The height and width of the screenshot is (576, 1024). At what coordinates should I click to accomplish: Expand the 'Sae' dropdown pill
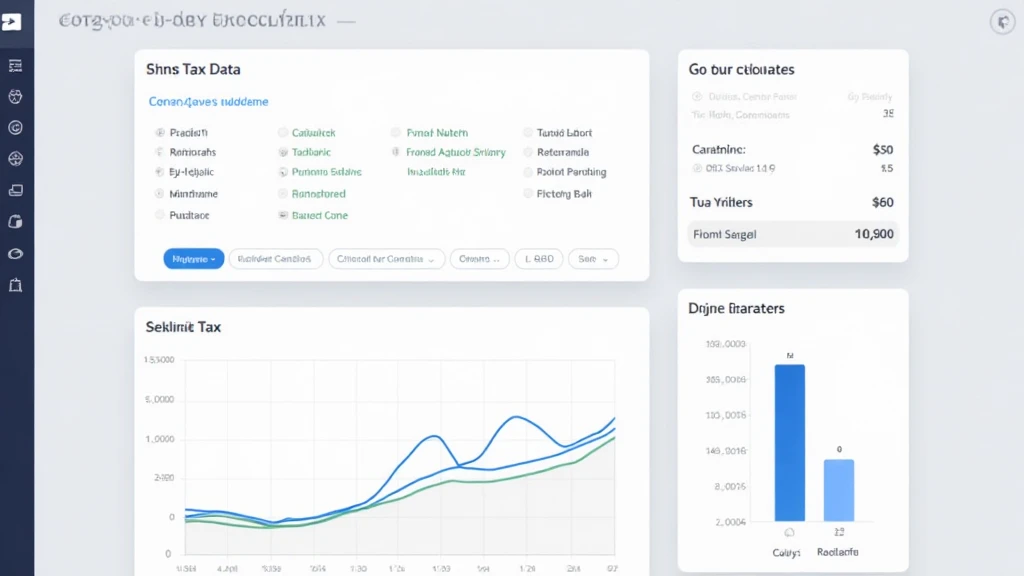pyautogui.click(x=593, y=259)
